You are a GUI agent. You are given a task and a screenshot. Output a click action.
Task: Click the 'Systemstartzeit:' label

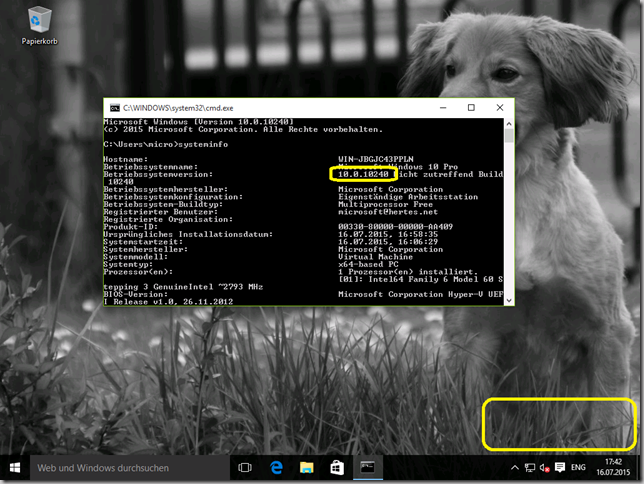(x=143, y=242)
